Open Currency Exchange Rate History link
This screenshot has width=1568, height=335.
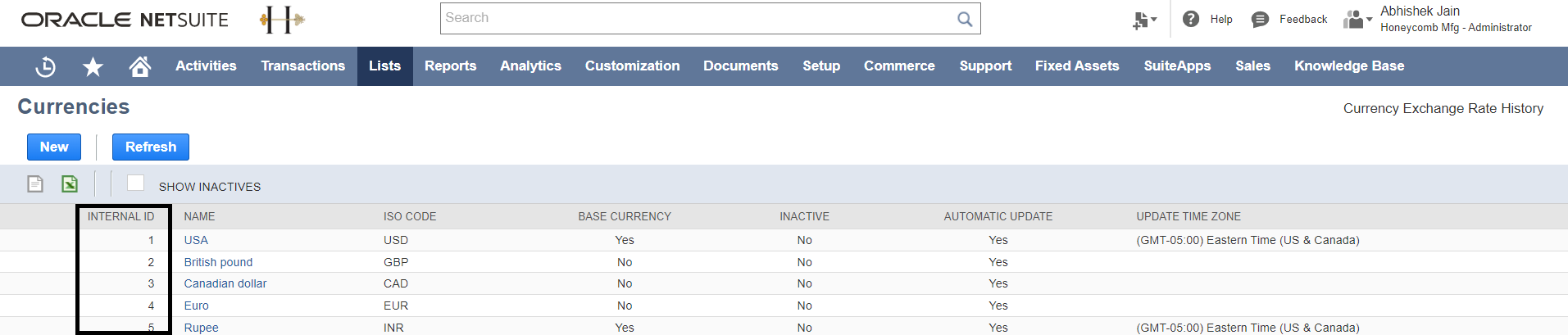(x=1443, y=108)
